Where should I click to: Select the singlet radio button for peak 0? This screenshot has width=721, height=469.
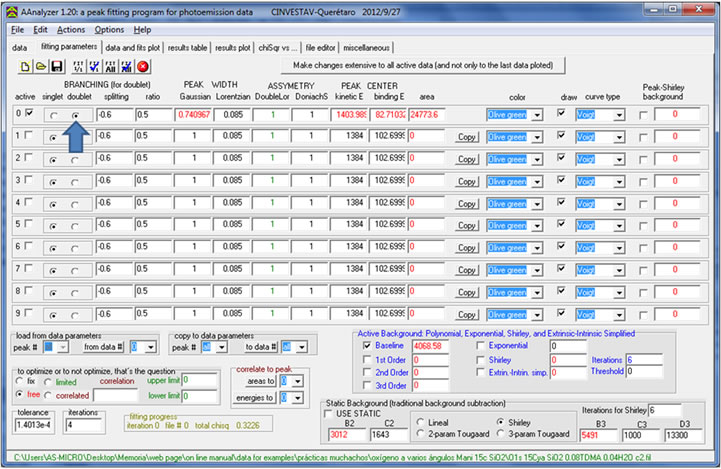[52, 116]
